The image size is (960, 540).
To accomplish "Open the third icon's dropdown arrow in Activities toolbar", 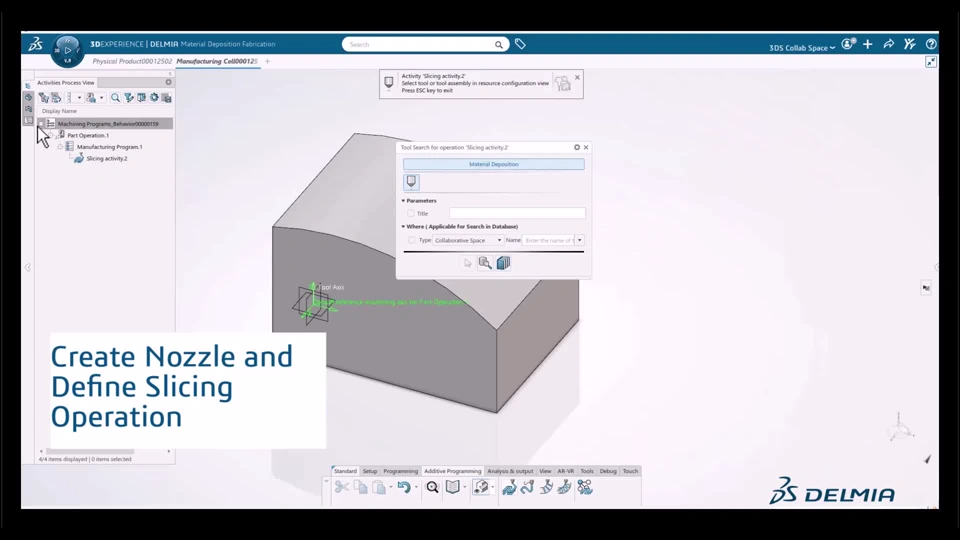I will [79, 98].
